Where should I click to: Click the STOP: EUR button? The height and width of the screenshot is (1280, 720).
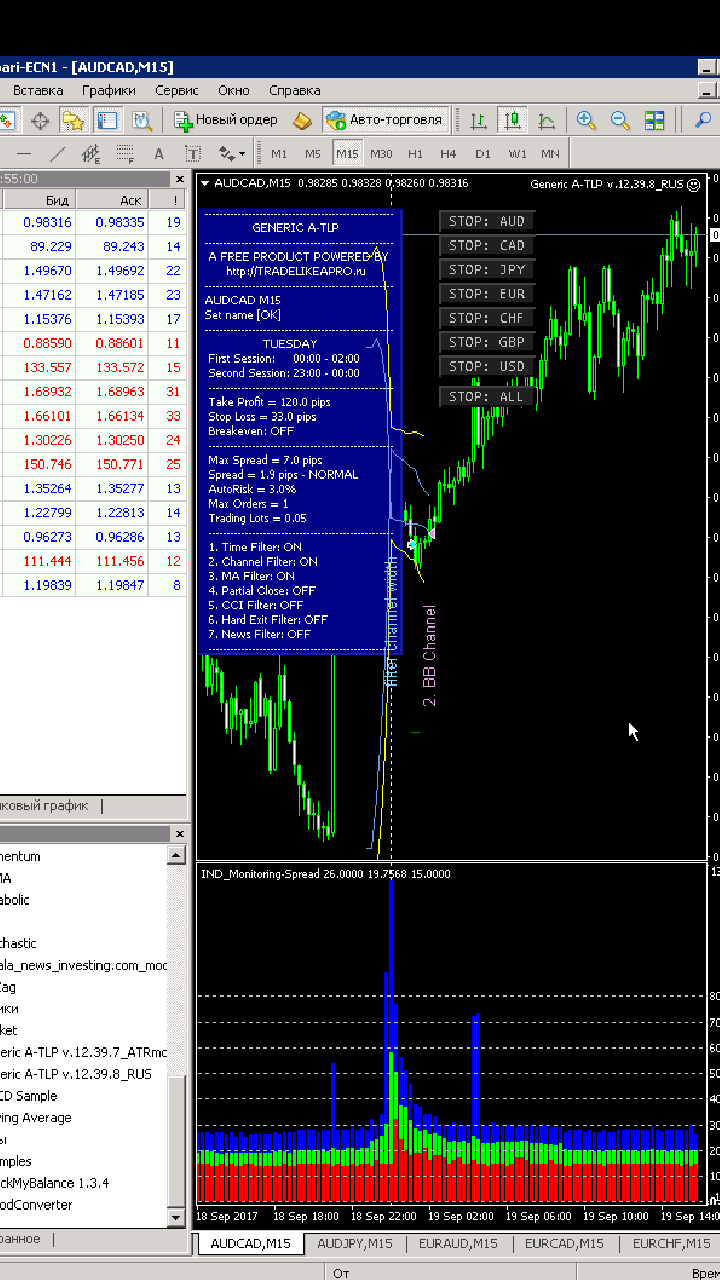point(487,294)
